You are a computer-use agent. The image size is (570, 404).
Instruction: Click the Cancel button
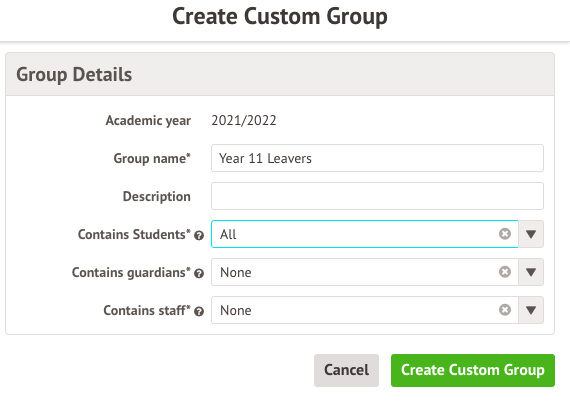click(346, 370)
